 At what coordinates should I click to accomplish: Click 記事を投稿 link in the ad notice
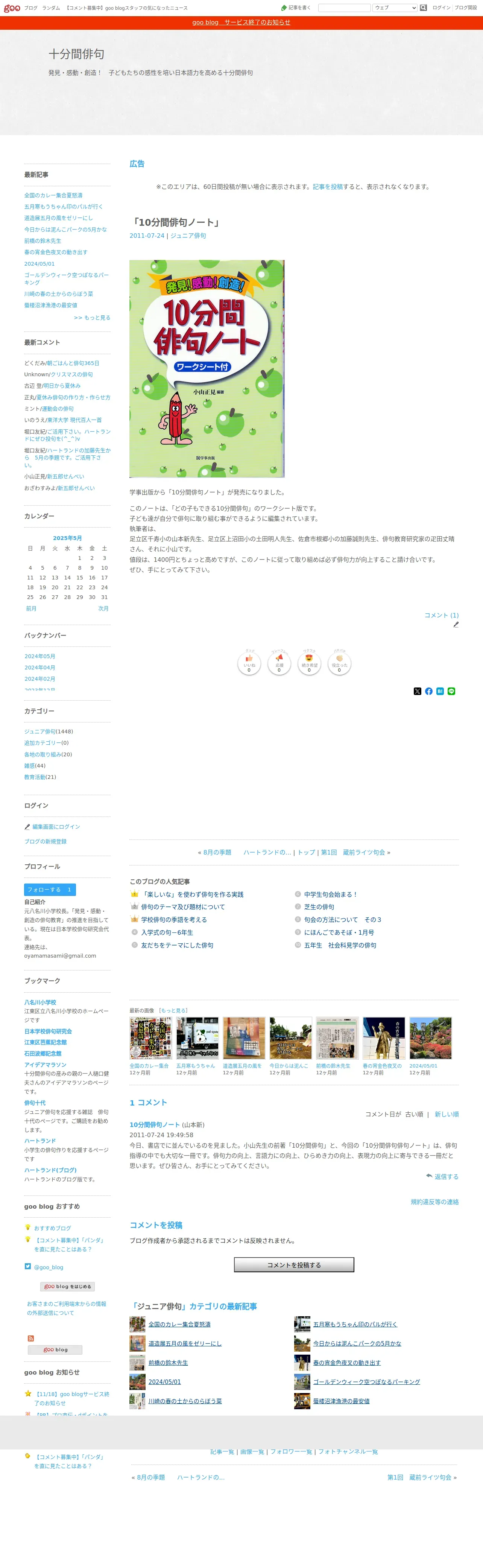[x=328, y=187]
